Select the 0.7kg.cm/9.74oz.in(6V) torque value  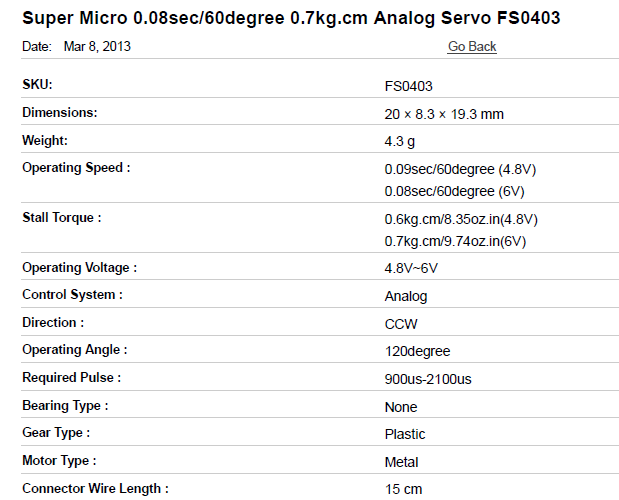point(455,241)
